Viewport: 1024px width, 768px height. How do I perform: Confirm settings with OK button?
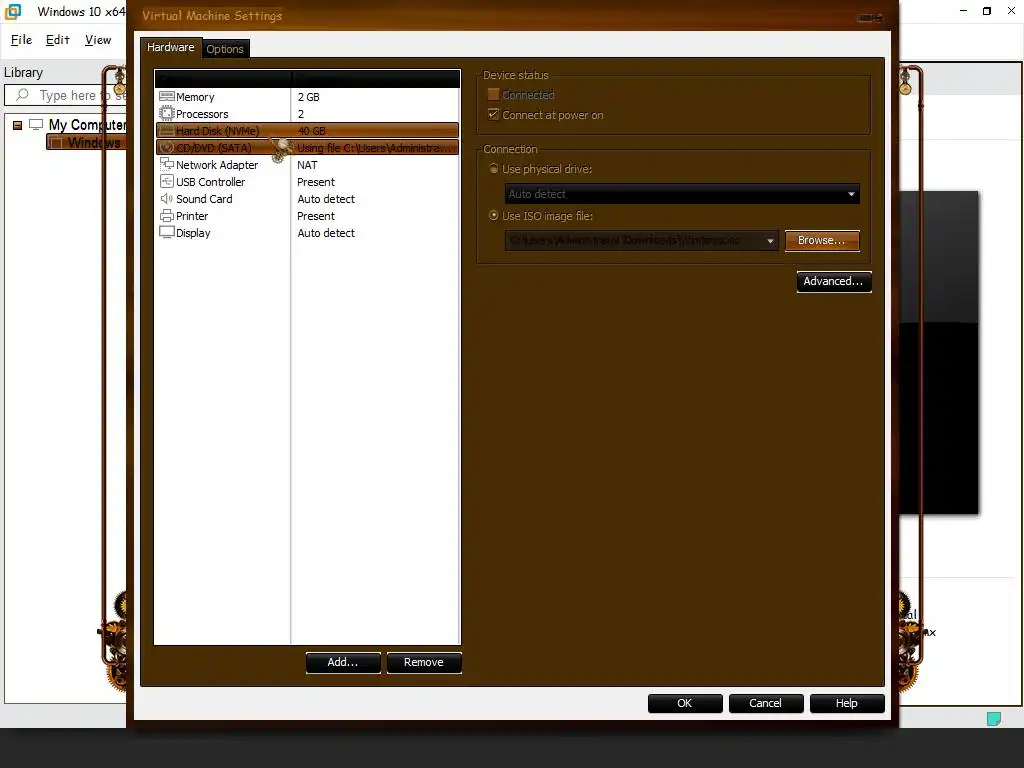pos(684,703)
